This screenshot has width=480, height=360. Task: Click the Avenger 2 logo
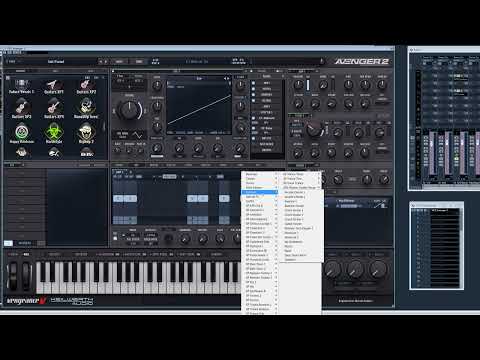[361, 61]
